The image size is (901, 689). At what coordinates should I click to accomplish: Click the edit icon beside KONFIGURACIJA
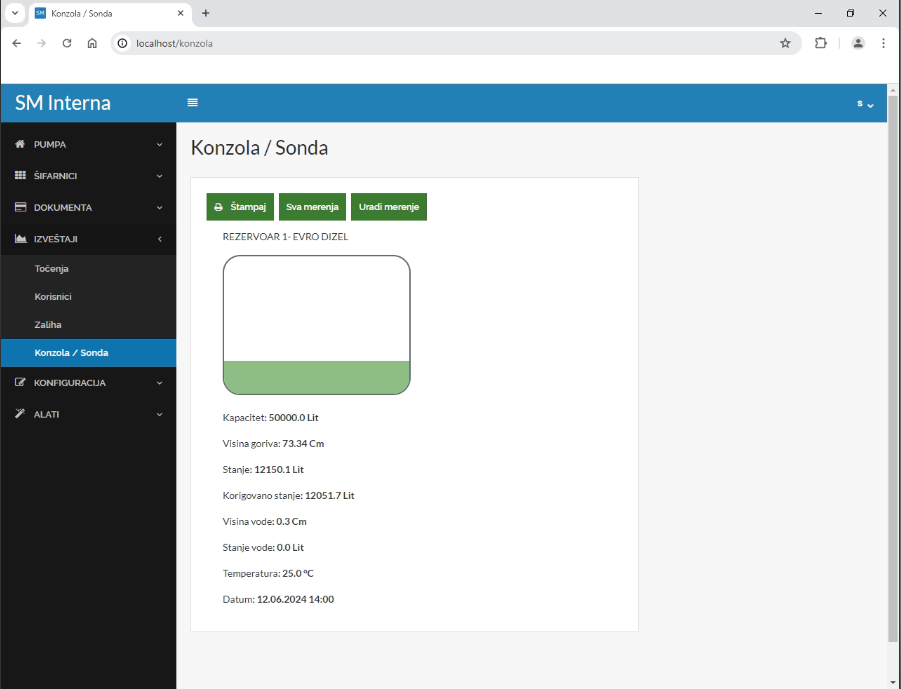pyautogui.click(x=20, y=382)
